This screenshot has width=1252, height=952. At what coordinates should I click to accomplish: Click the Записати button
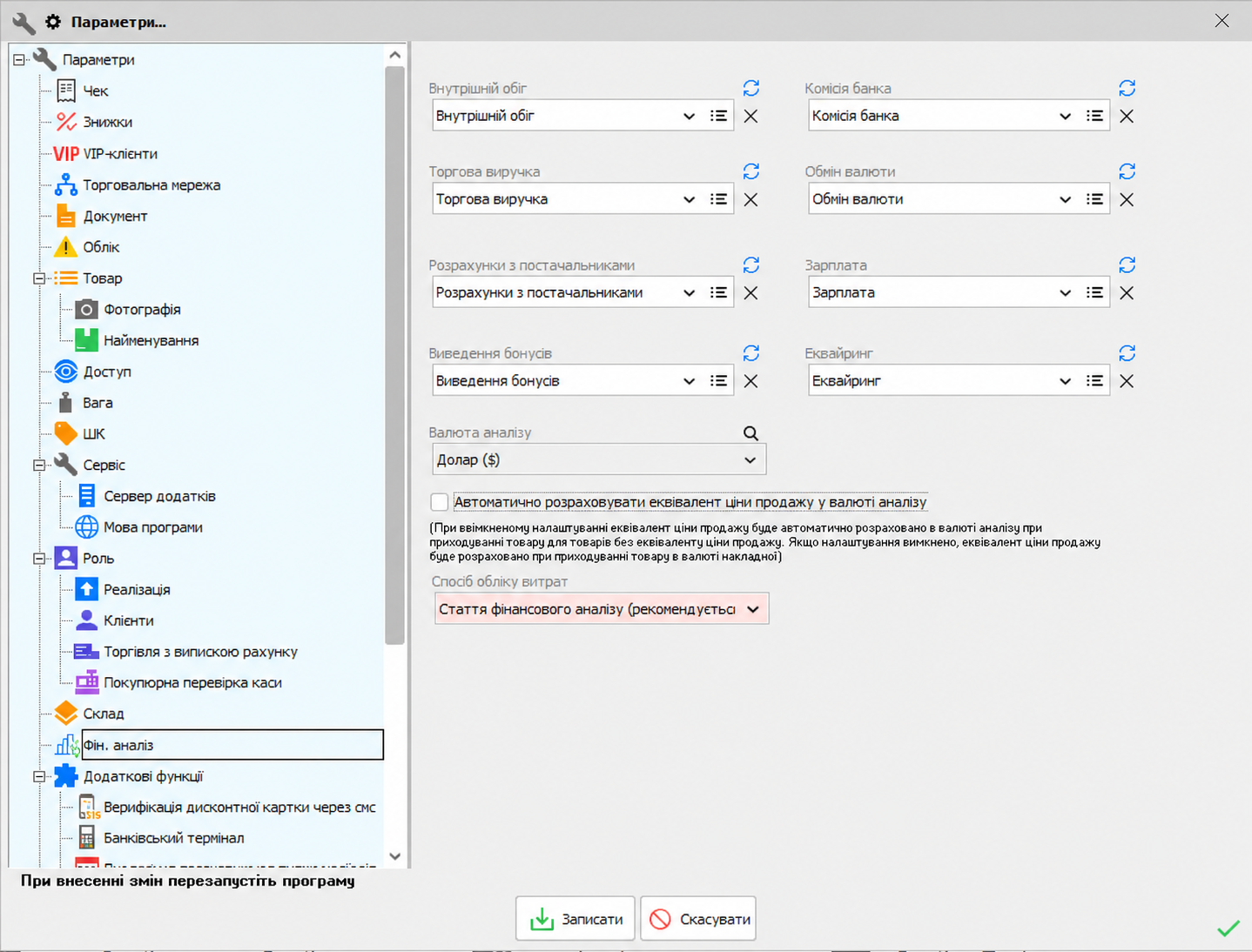[x=575, y=919]
